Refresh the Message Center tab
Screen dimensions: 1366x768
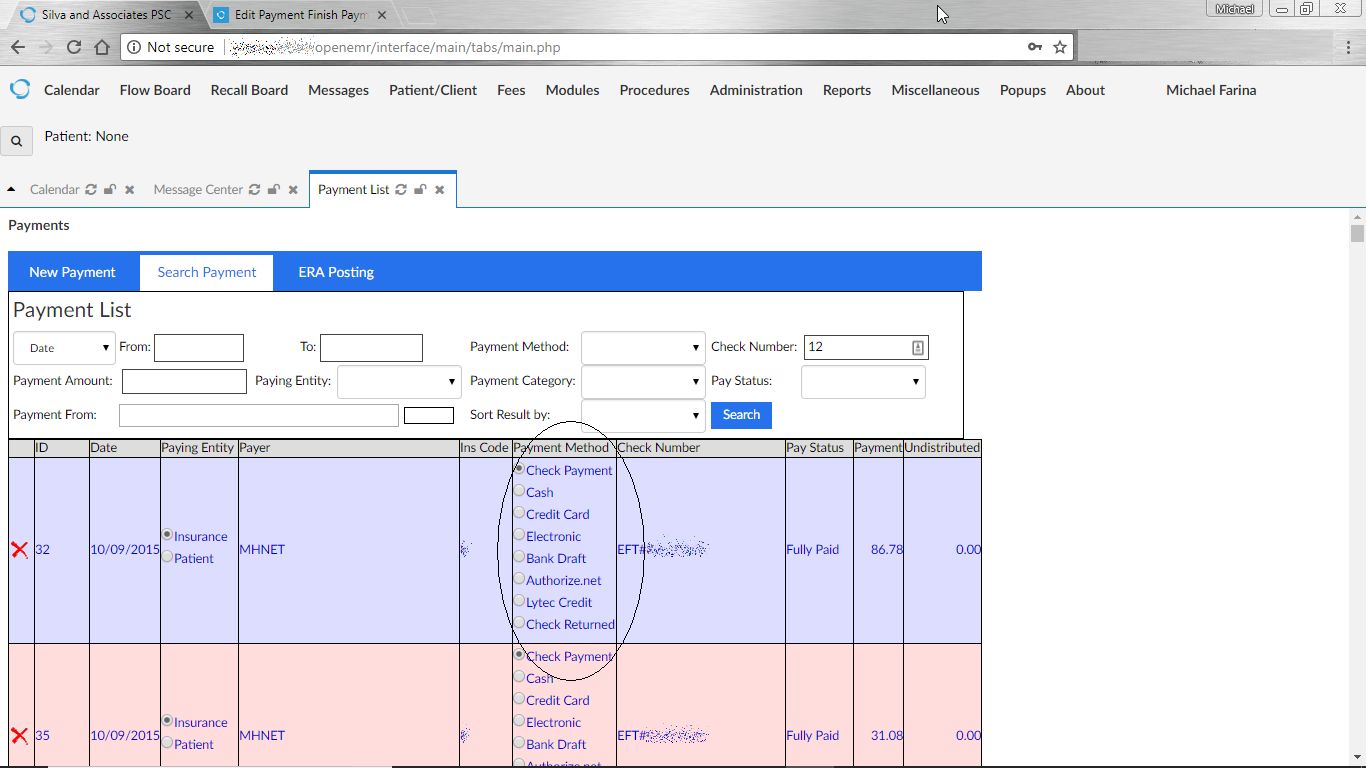click(x=254, y=189)
